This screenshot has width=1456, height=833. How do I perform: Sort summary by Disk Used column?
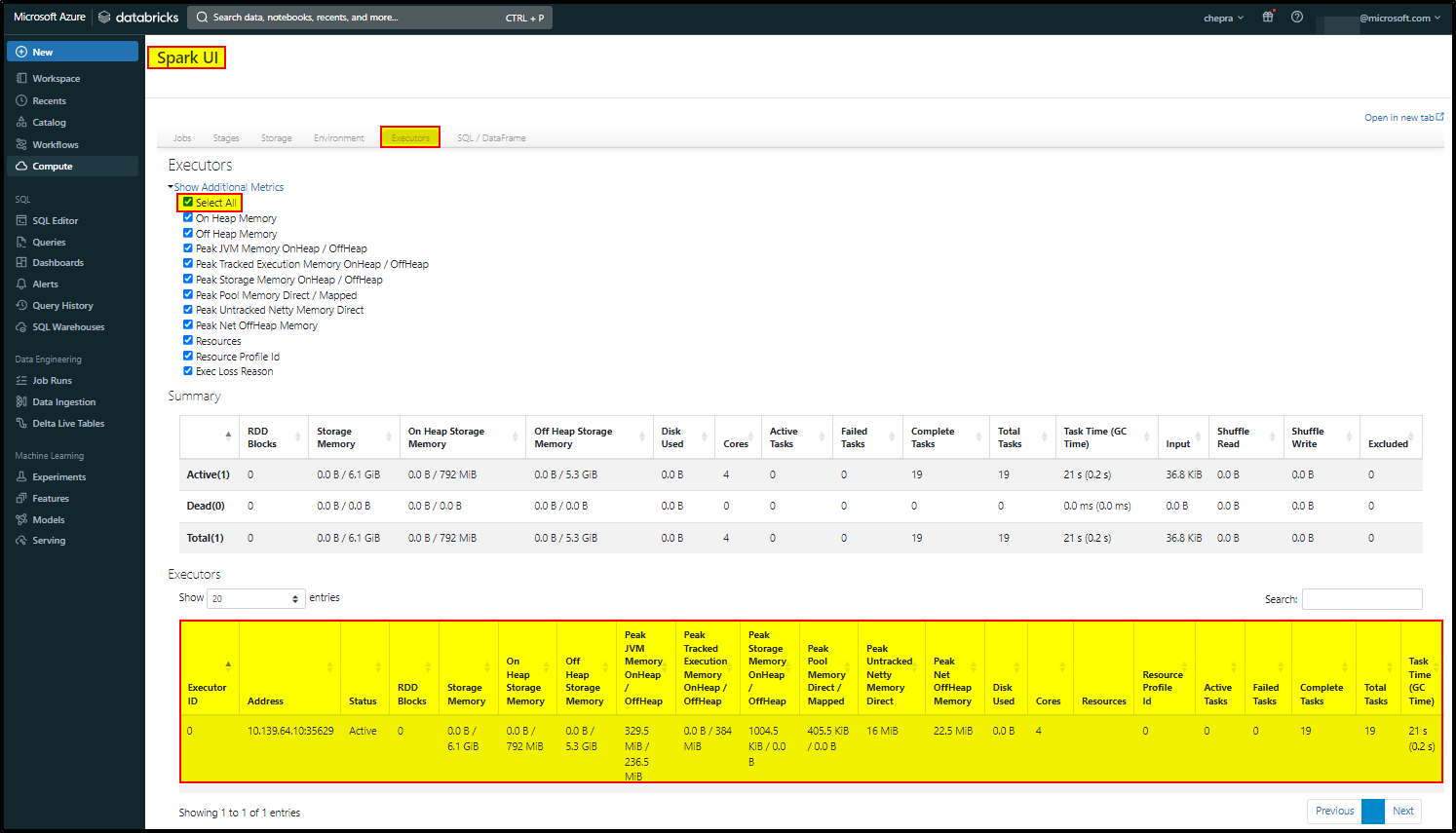coord(684,437)
